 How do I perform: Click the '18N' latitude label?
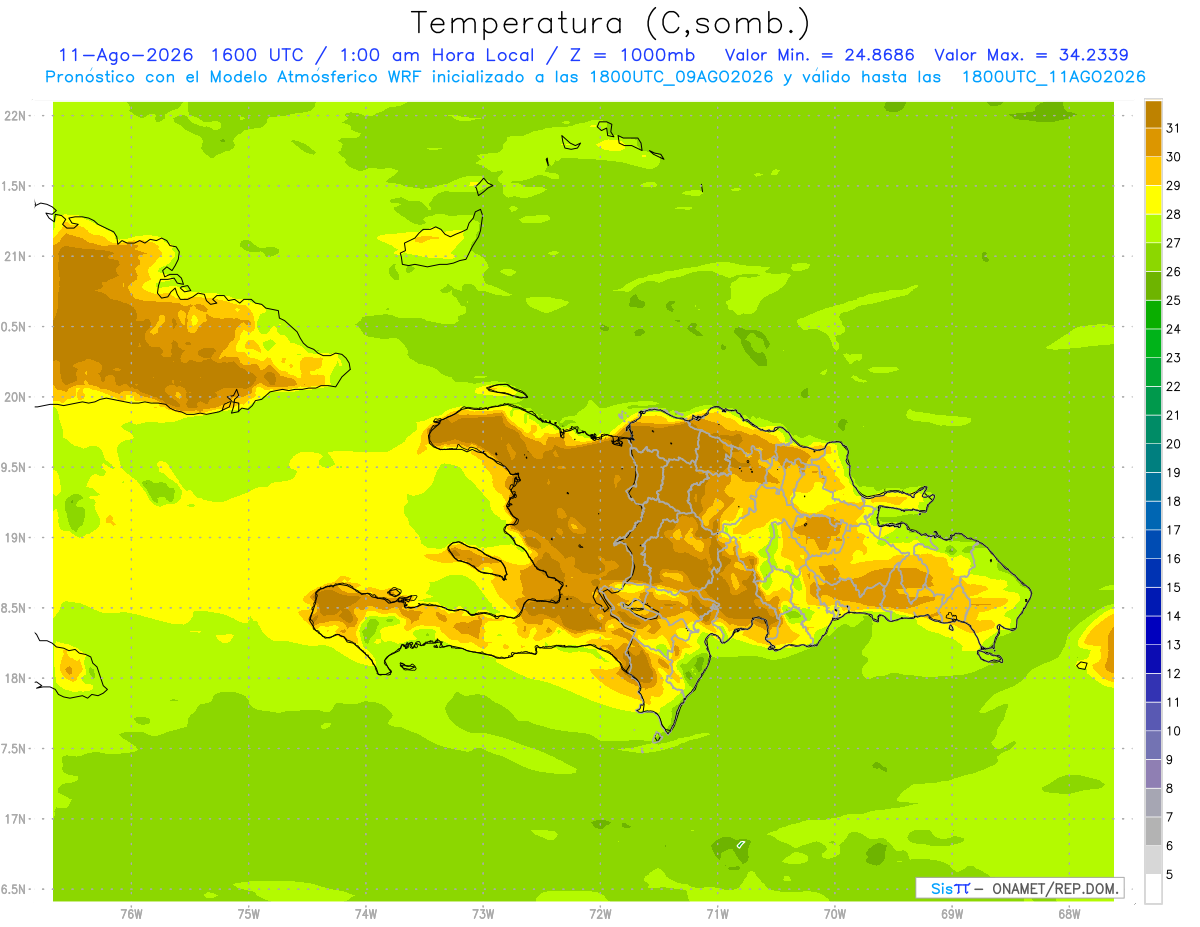(x=16, y=679)
